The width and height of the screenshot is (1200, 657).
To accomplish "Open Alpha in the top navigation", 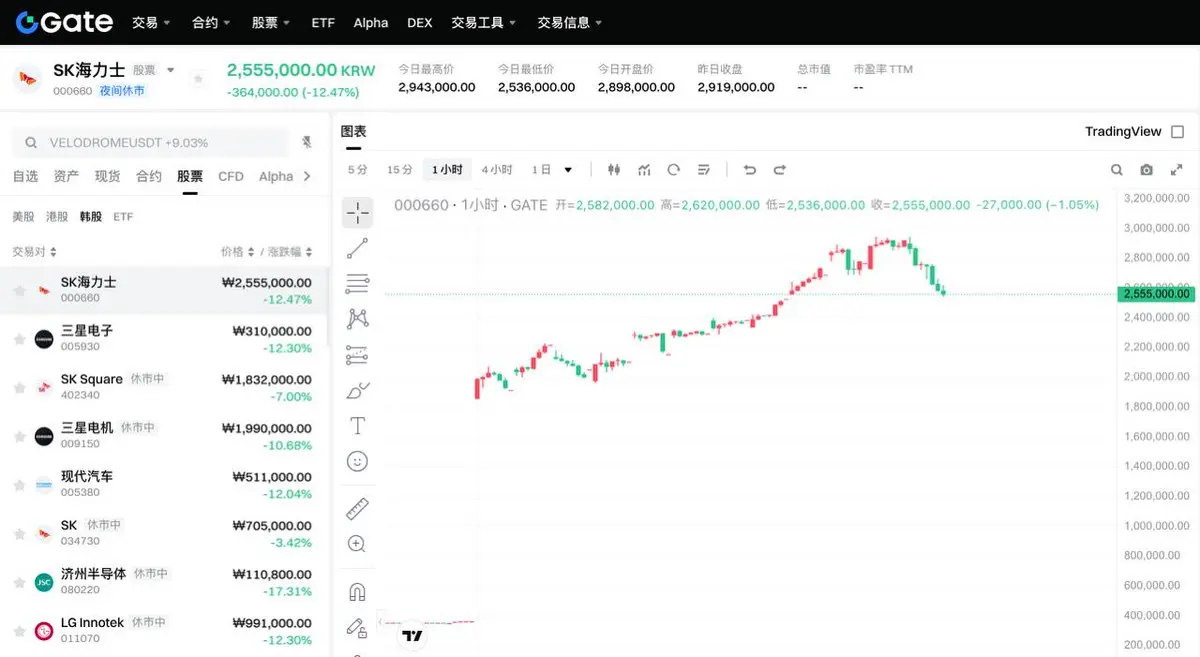I will click(371, 22).
